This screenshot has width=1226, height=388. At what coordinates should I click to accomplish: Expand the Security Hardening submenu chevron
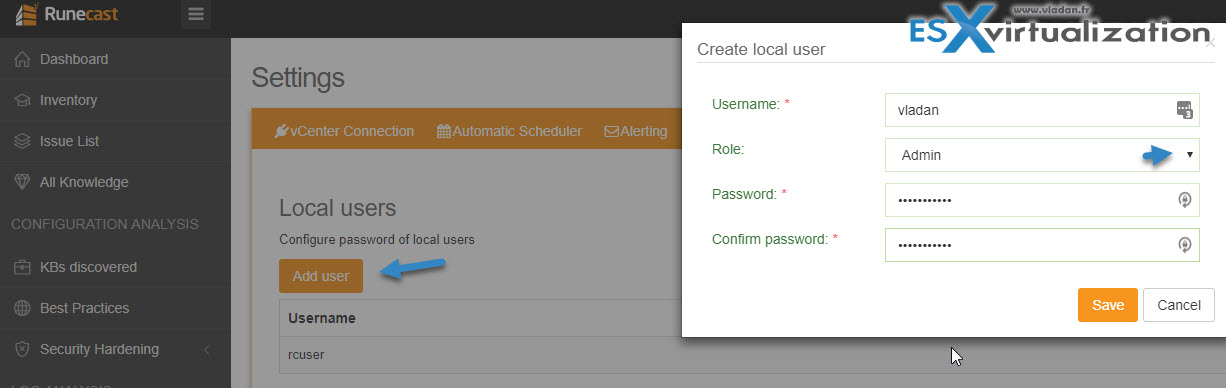pos(206,349)
